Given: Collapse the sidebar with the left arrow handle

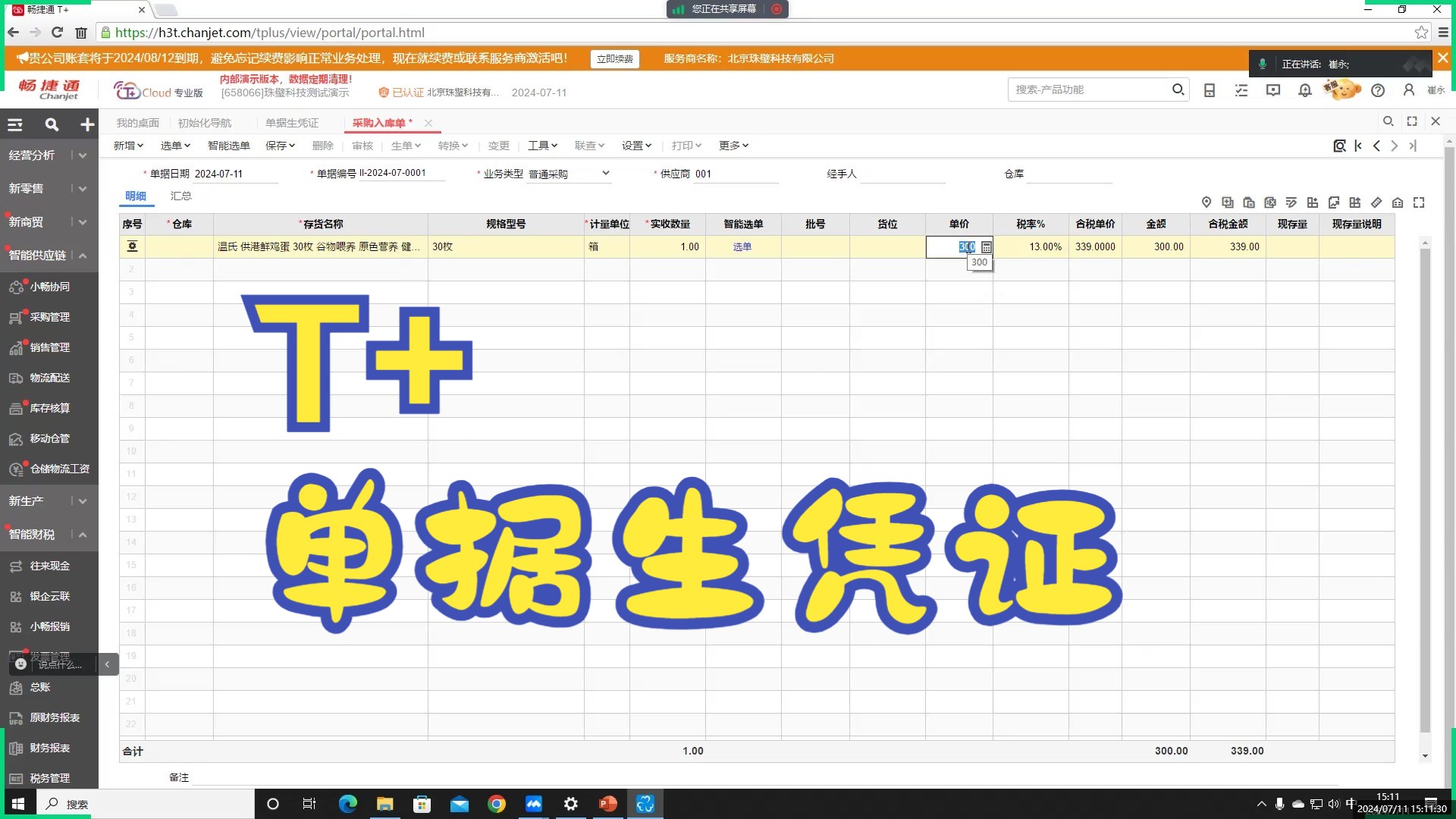Looking at the screenshot, I should (107, 664).
